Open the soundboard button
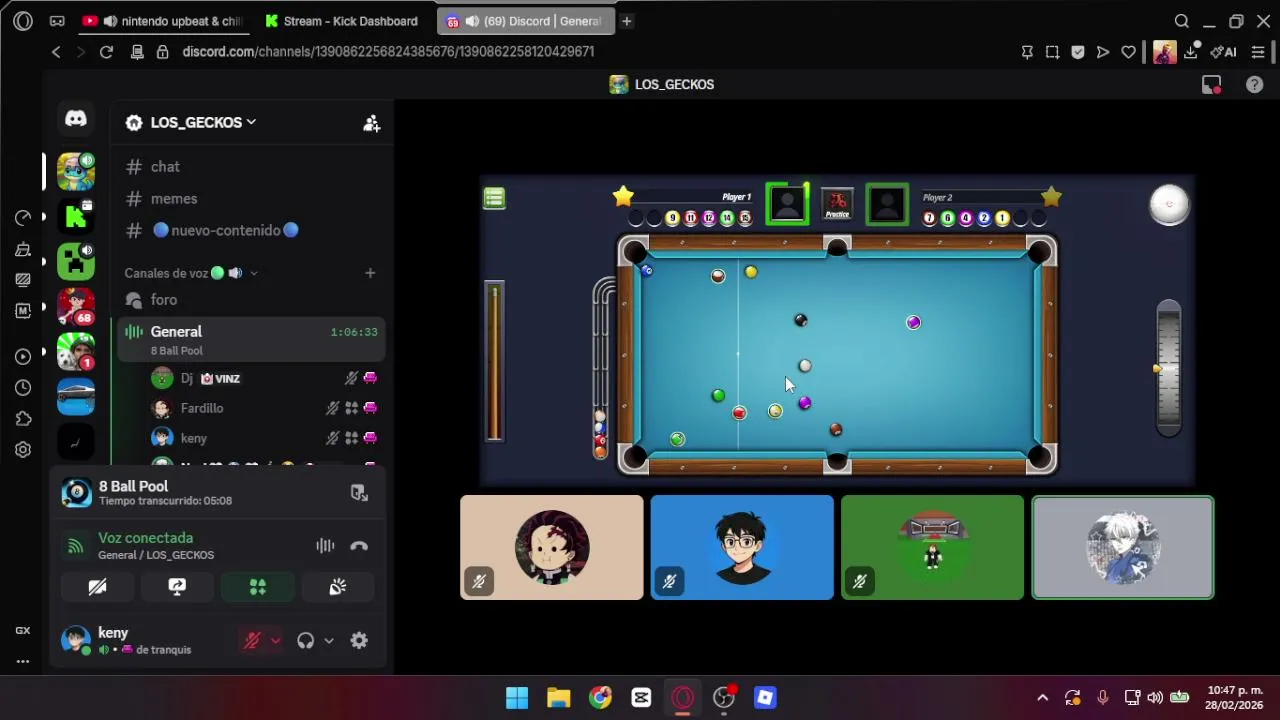The width and height of the screenshot is (1280, 720). tap(338, 587)
